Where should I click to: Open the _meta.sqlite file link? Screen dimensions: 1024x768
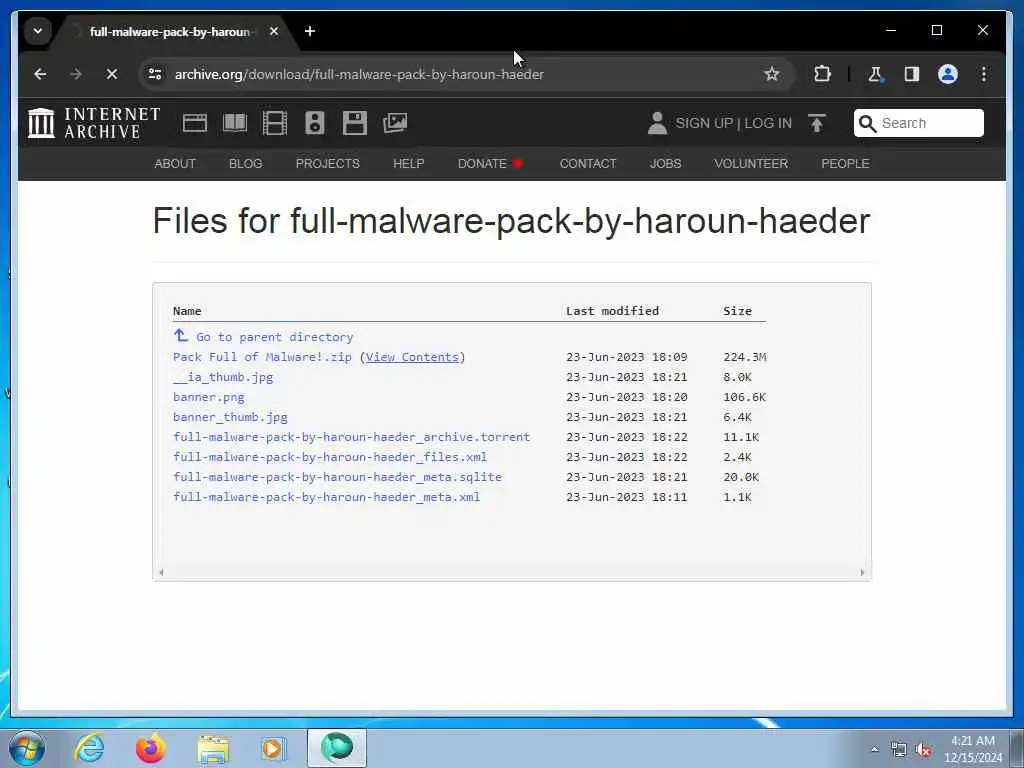[337, 477]
